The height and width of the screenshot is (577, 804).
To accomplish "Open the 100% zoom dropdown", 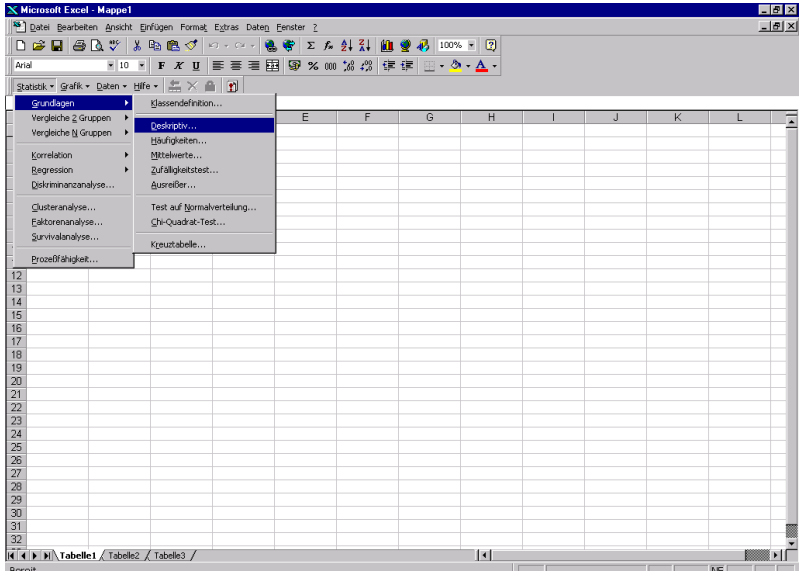I will click(473, 46).
